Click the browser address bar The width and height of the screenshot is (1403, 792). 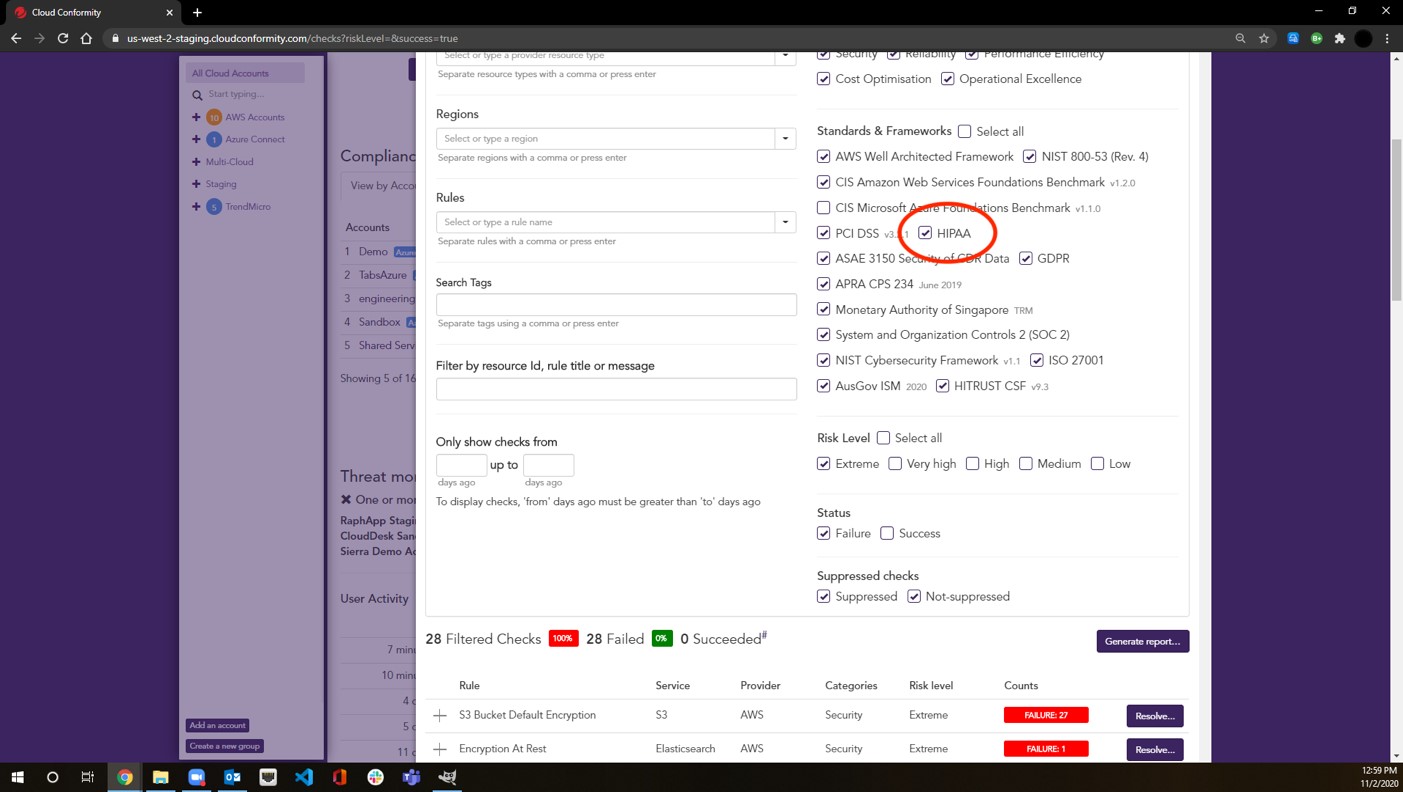click(665, 38)
